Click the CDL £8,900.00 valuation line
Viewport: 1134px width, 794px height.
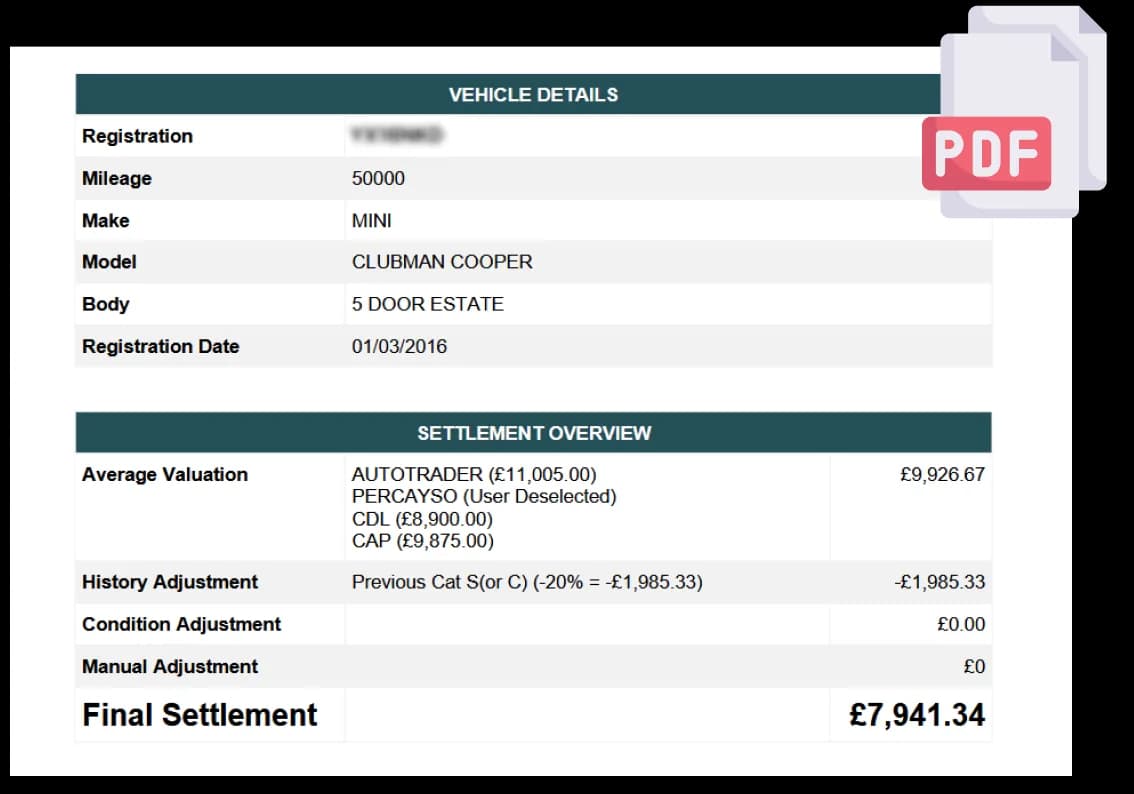pyautogui.click(x=422, y=519)
